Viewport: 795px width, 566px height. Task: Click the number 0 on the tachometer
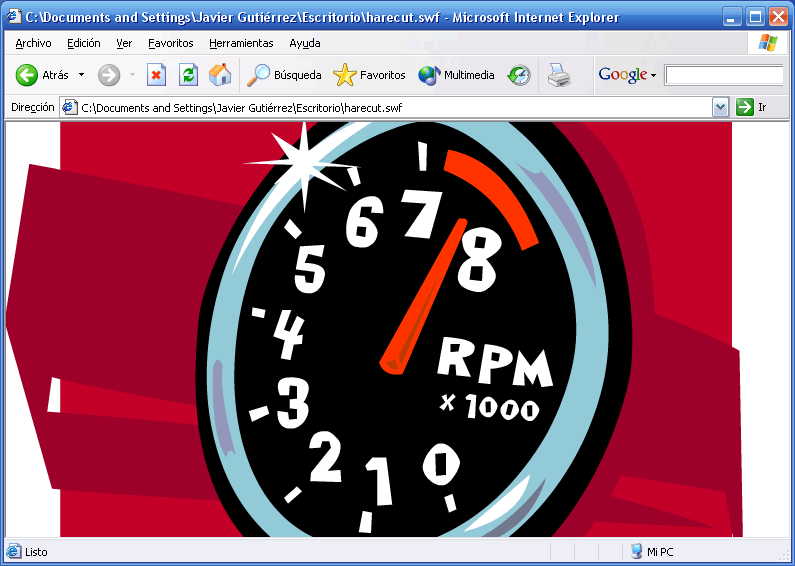click(x=441, y=464)
